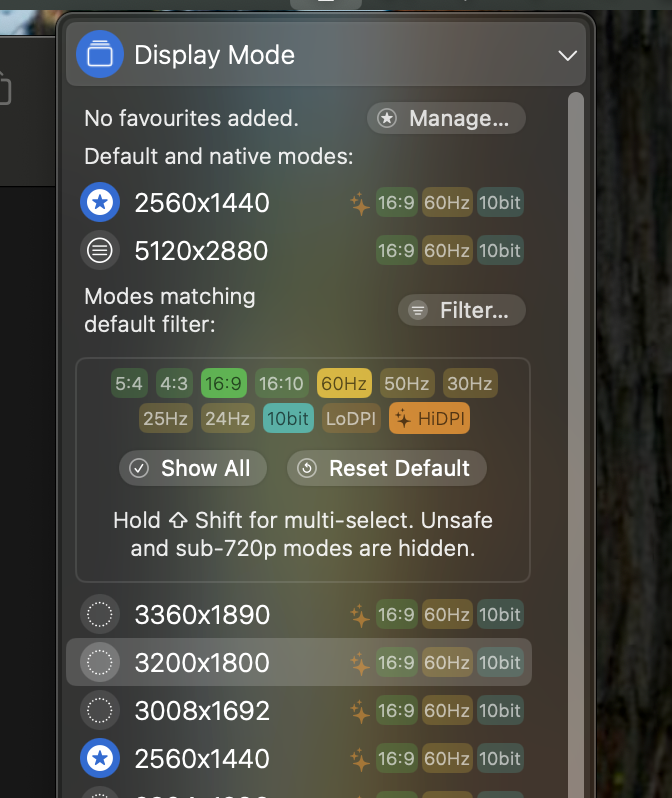The image size is (672, 798).
Task: Click the blue Display Mode stack icon
Action: coord(100,54)
